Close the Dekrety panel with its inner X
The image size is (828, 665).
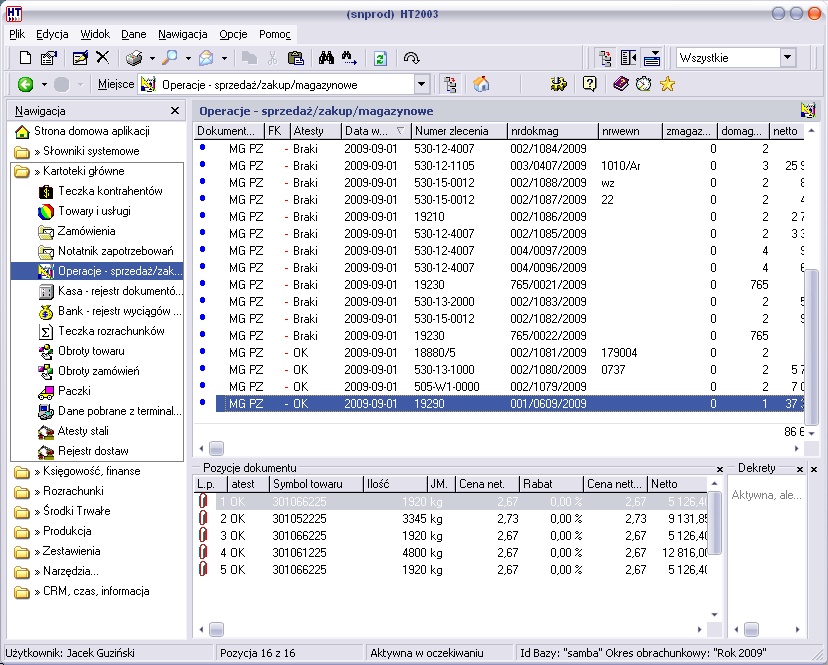click(800, 469)
